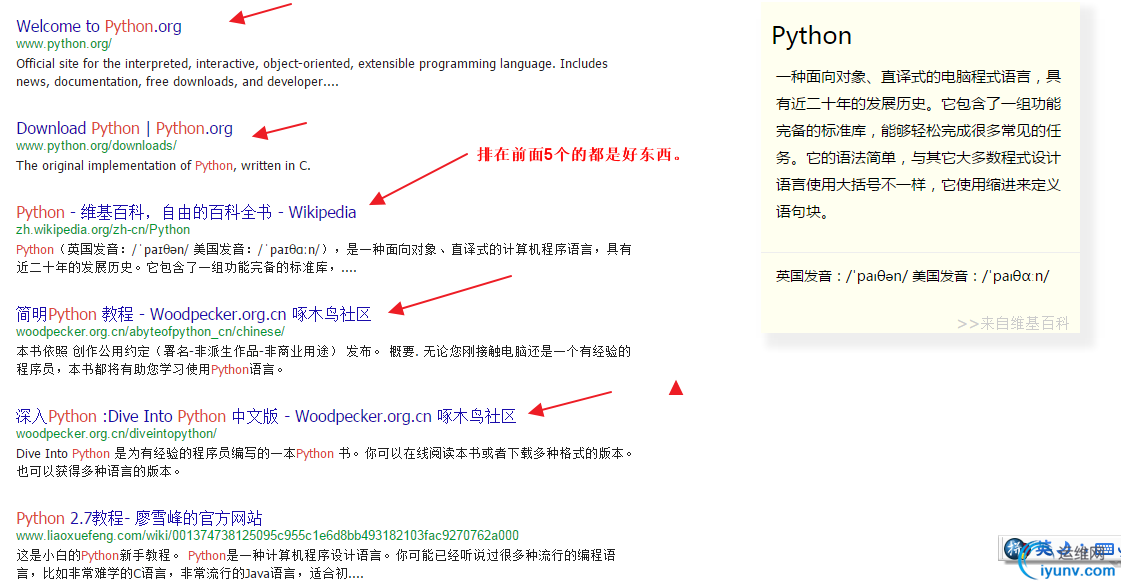
Task: Click the 'Python' heading in the info card
Action: 811,36
